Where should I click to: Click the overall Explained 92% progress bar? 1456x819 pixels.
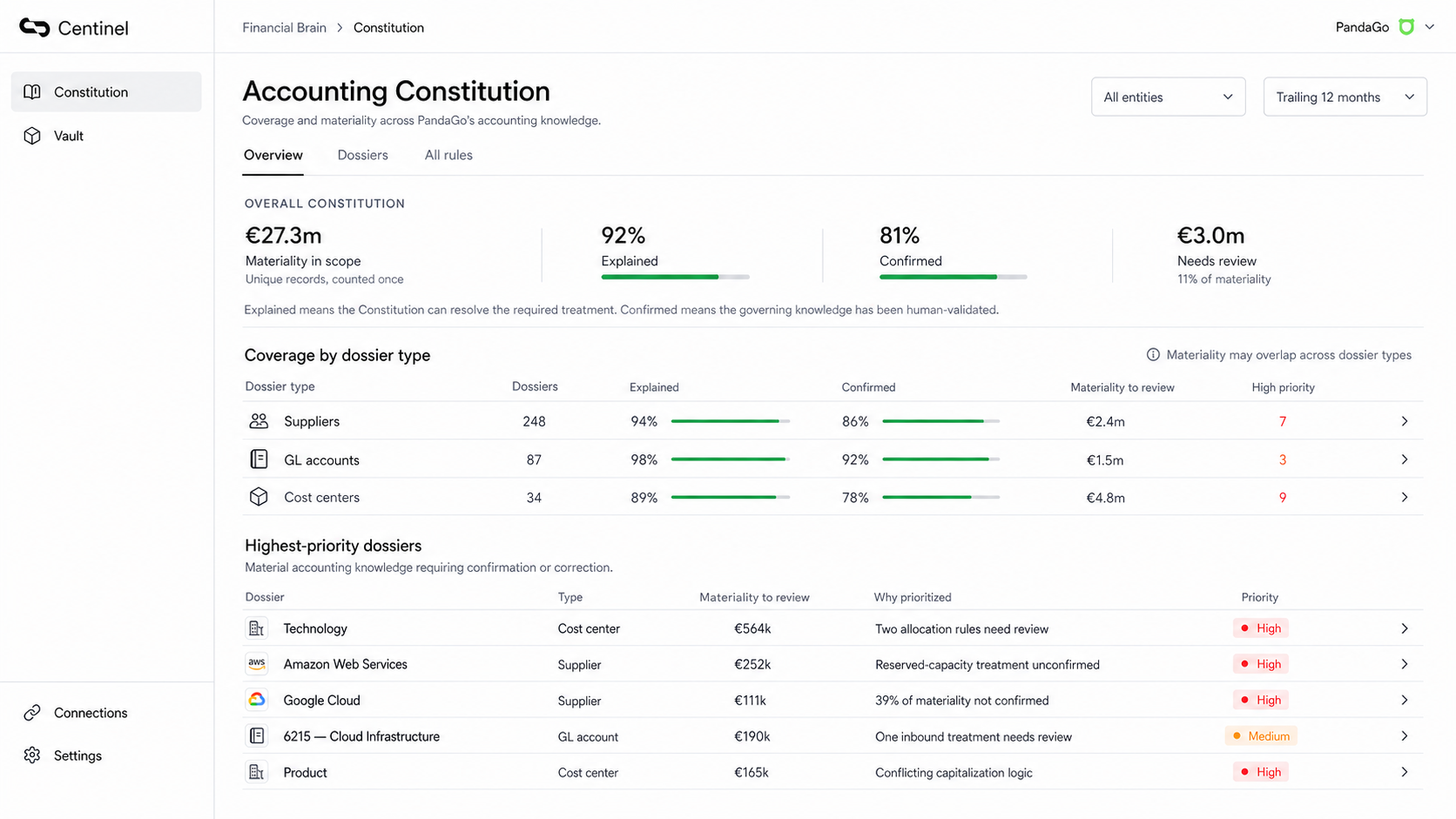[x=675, y=277]
